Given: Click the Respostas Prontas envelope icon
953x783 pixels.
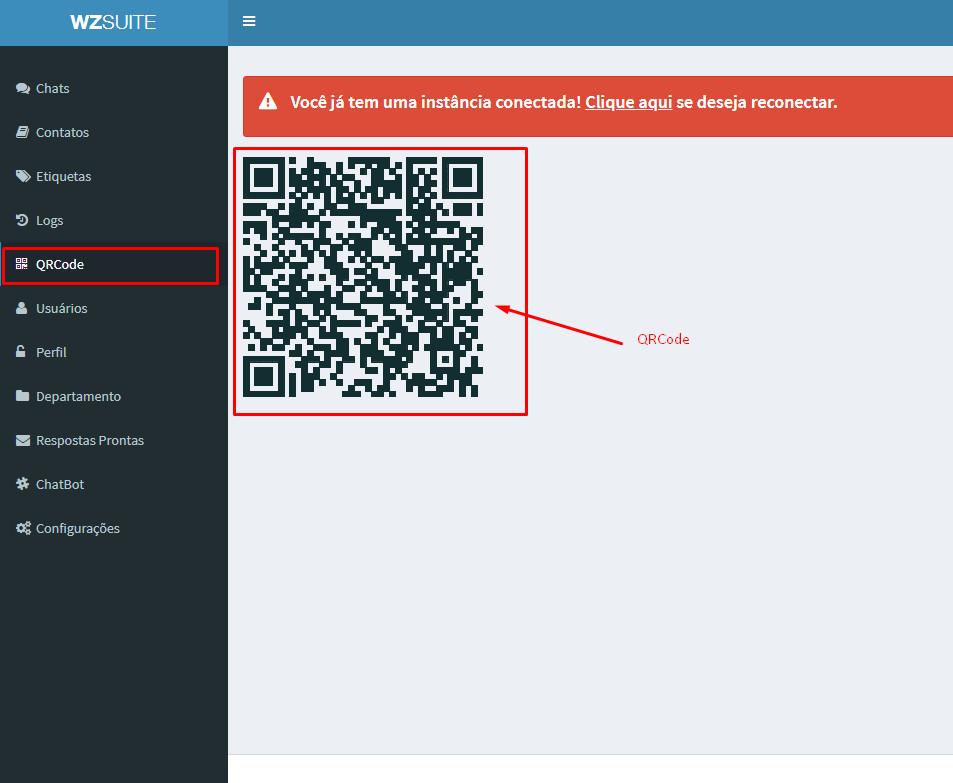Looking at the screenshot, I should (22, 440).
